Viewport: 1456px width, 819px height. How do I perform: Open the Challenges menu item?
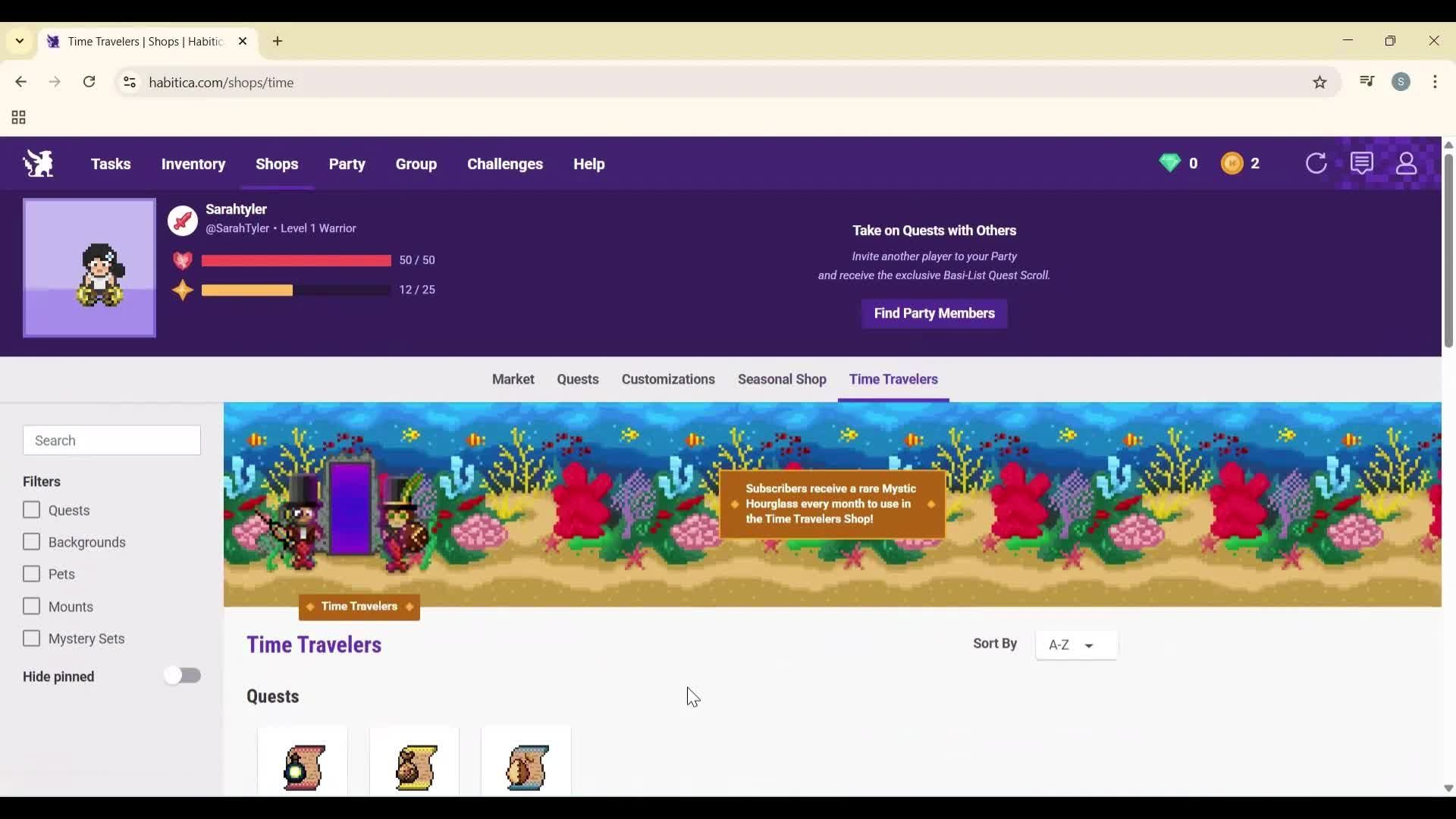[x=504, y=164]
